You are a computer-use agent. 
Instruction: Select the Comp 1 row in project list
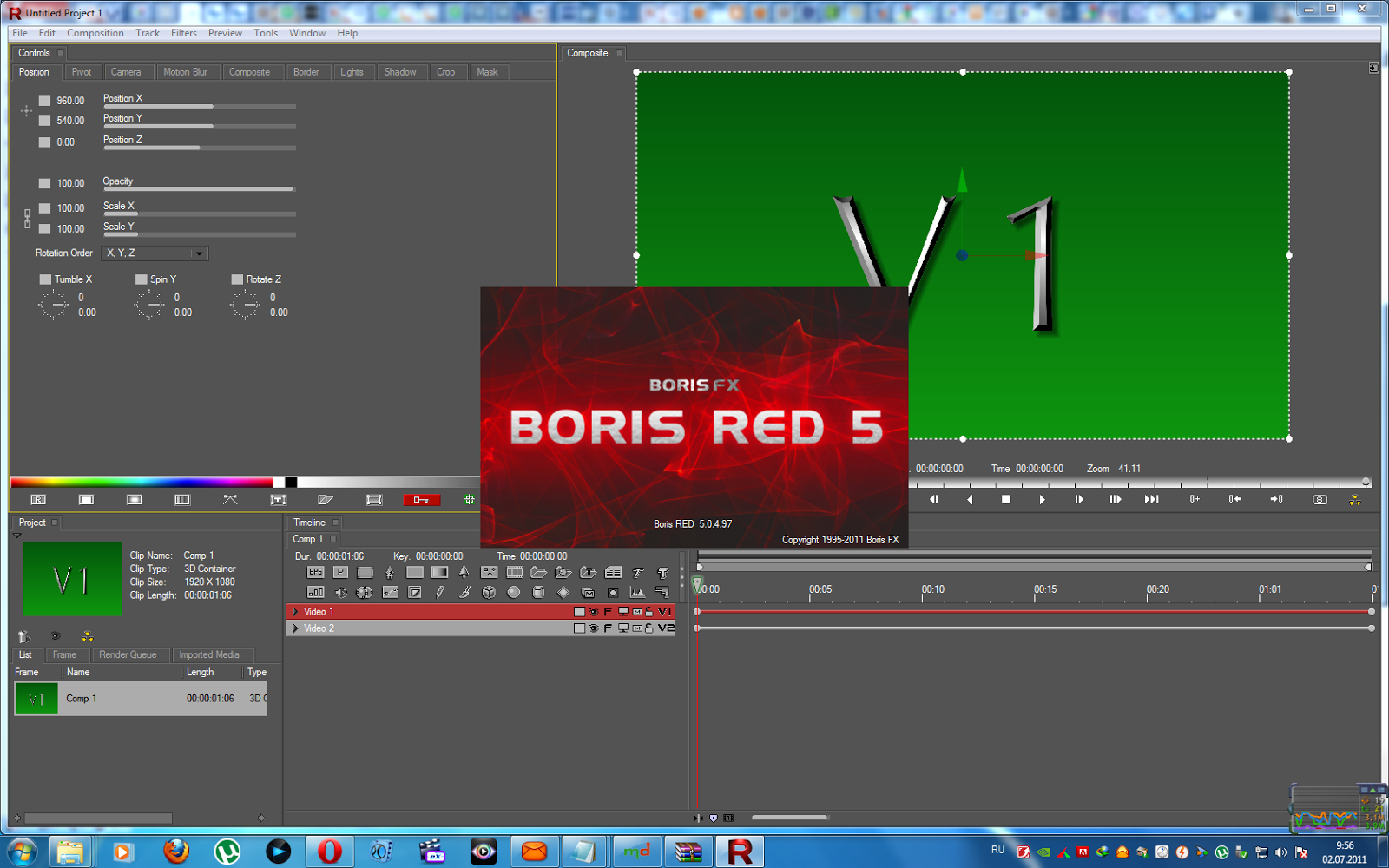(141, 698)
